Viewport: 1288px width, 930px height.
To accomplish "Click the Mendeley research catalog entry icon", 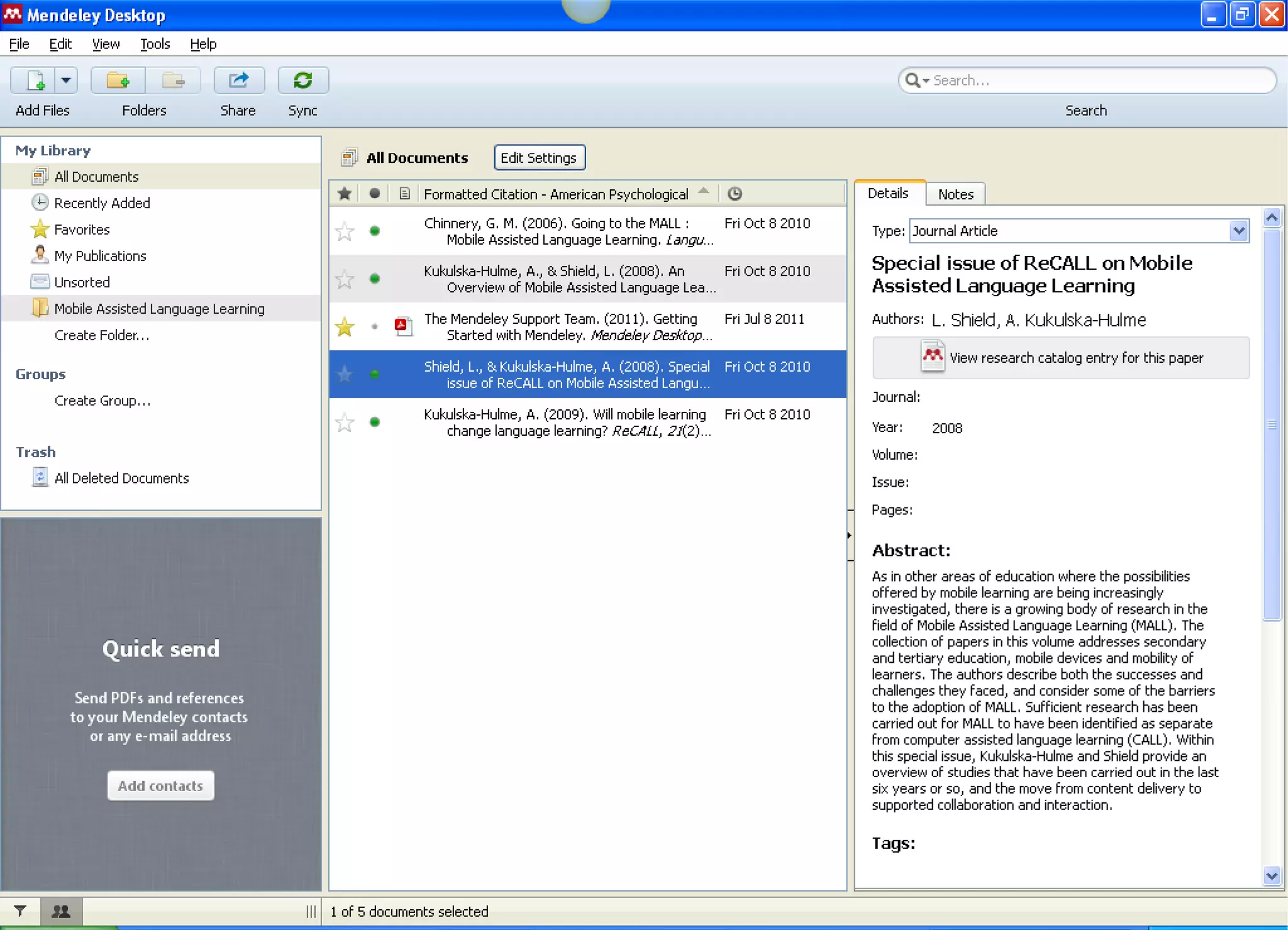I will 933,357.
